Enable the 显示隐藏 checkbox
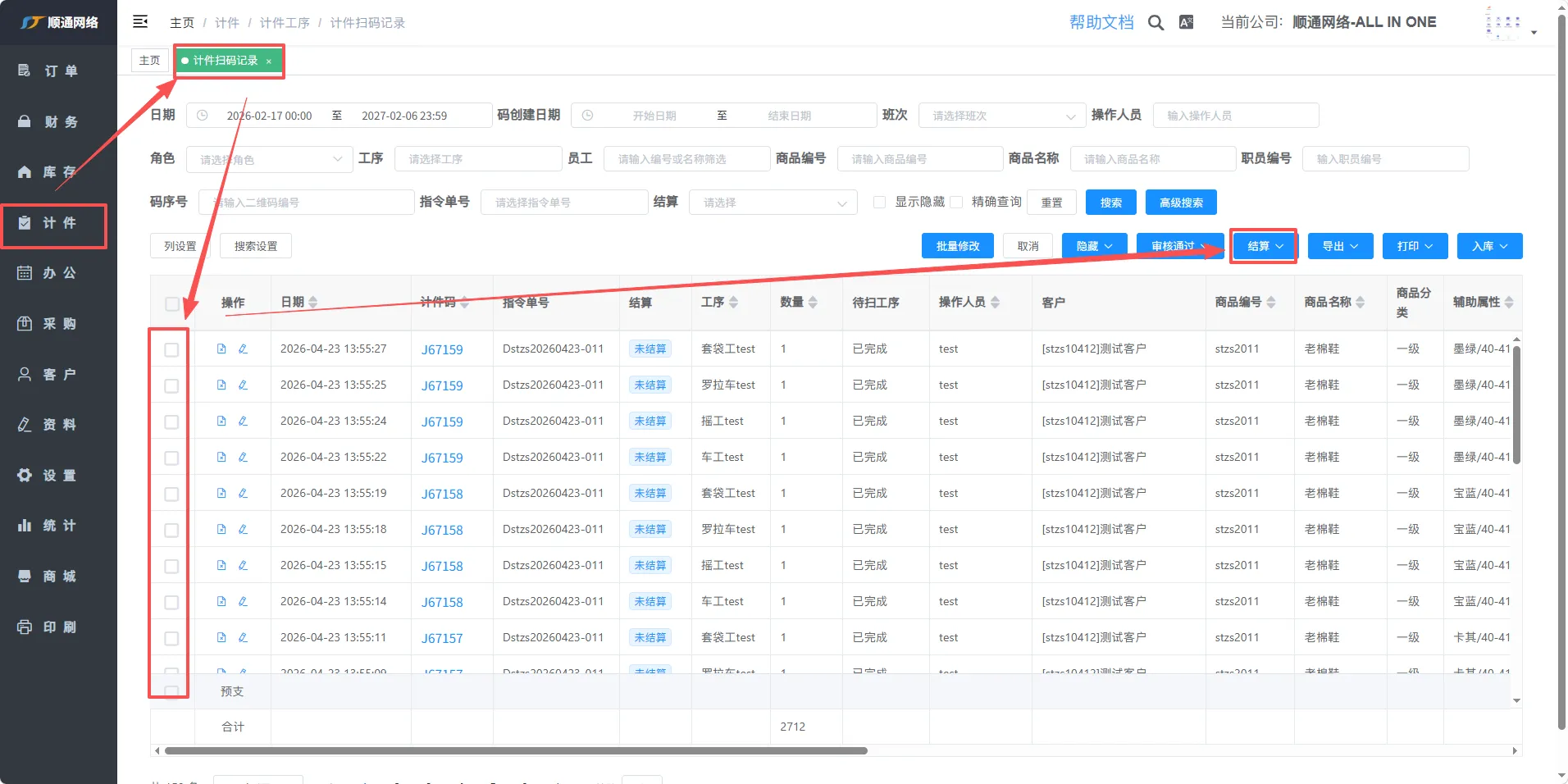1568x784 pixels. coord(879,203)
